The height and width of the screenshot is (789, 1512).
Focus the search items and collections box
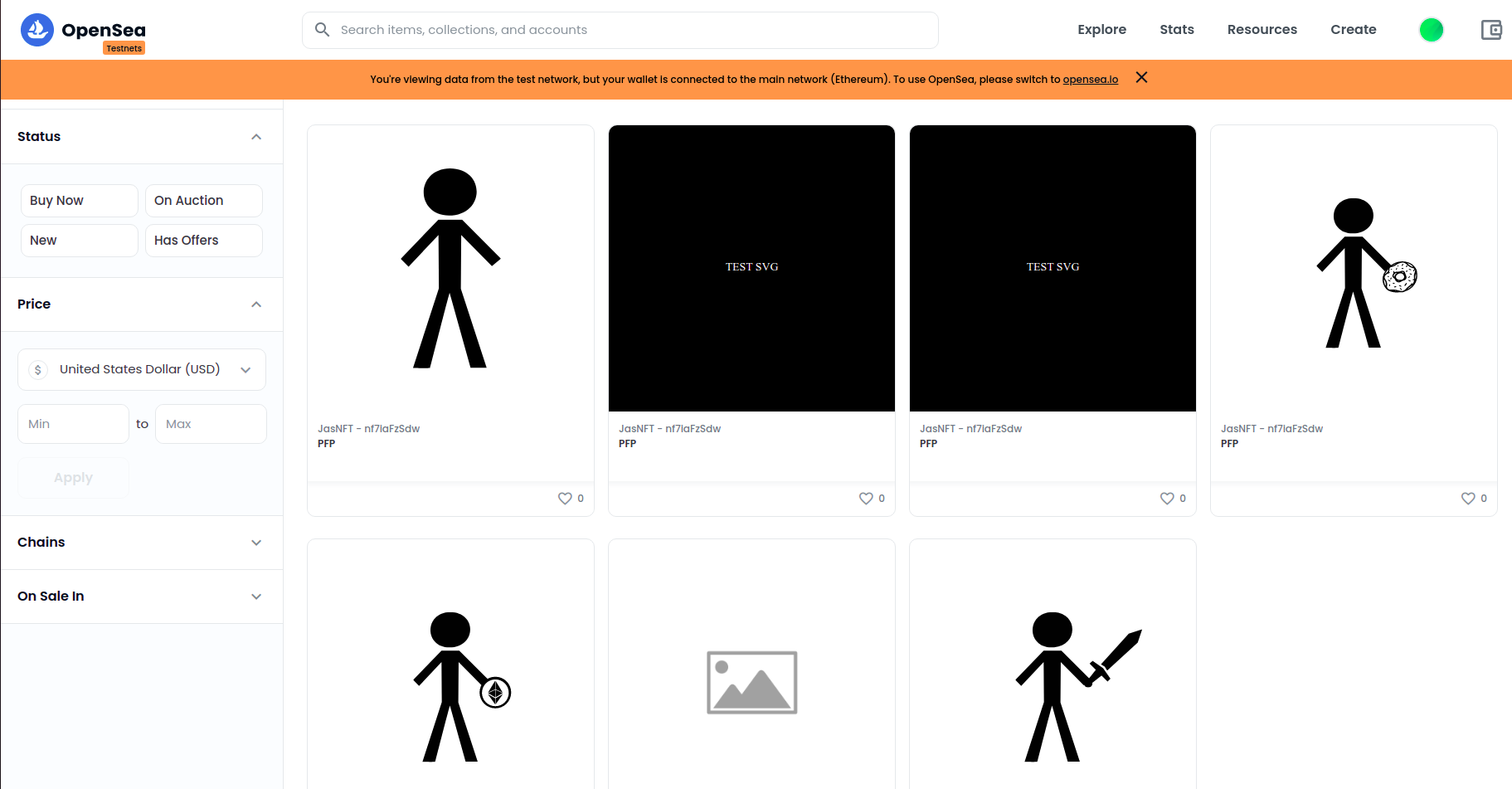(x=620, y=30)
